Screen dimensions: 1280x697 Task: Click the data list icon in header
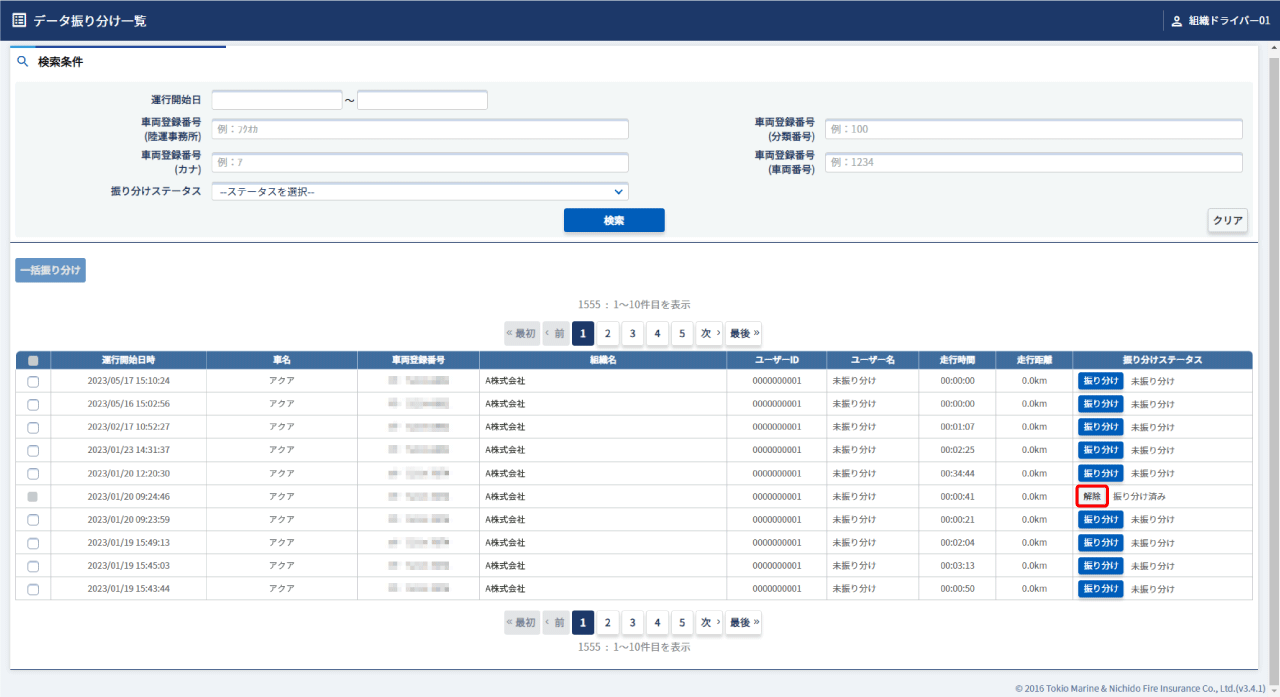point(19,20)
